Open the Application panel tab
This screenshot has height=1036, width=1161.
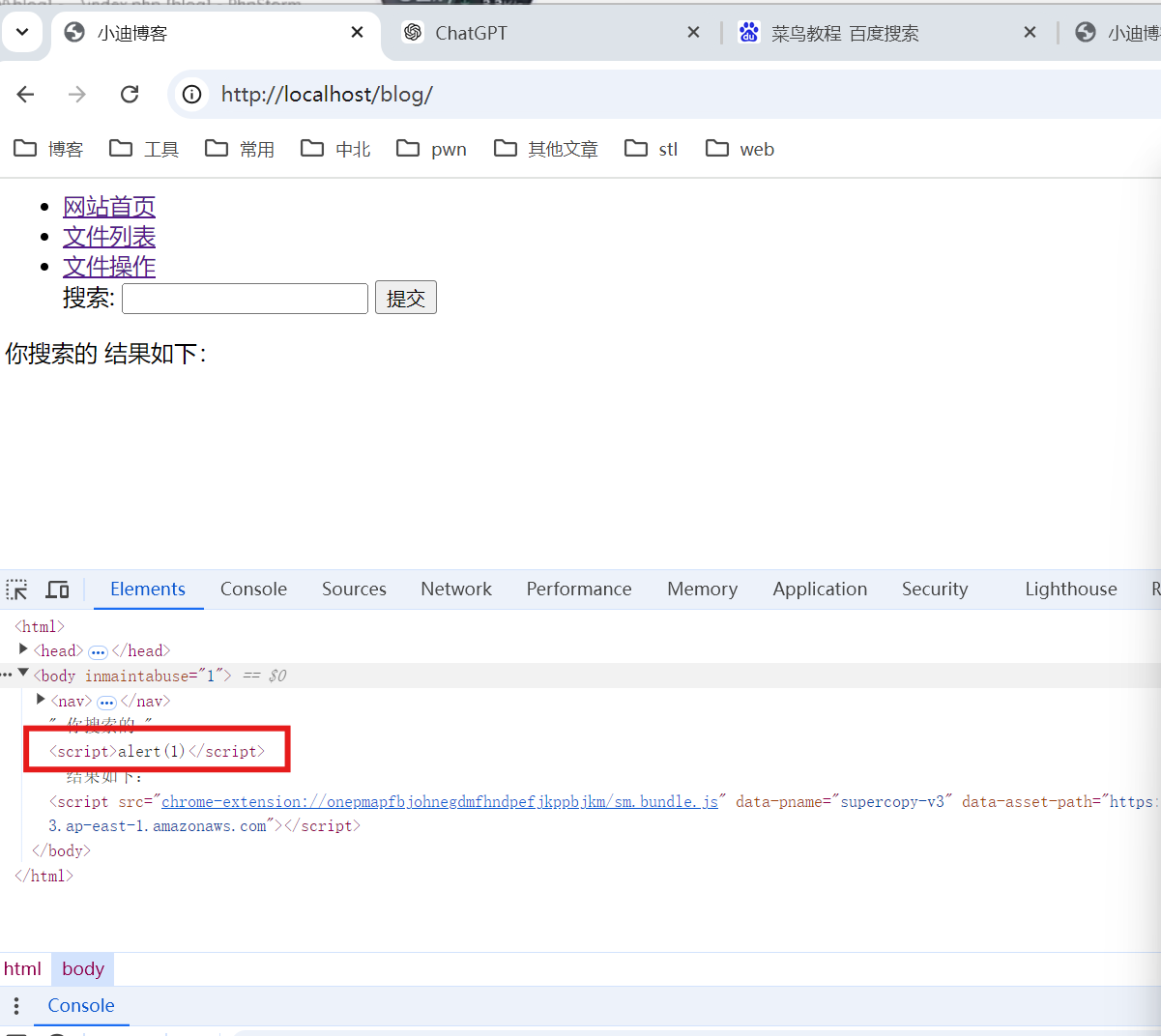[x=820, y=589]
